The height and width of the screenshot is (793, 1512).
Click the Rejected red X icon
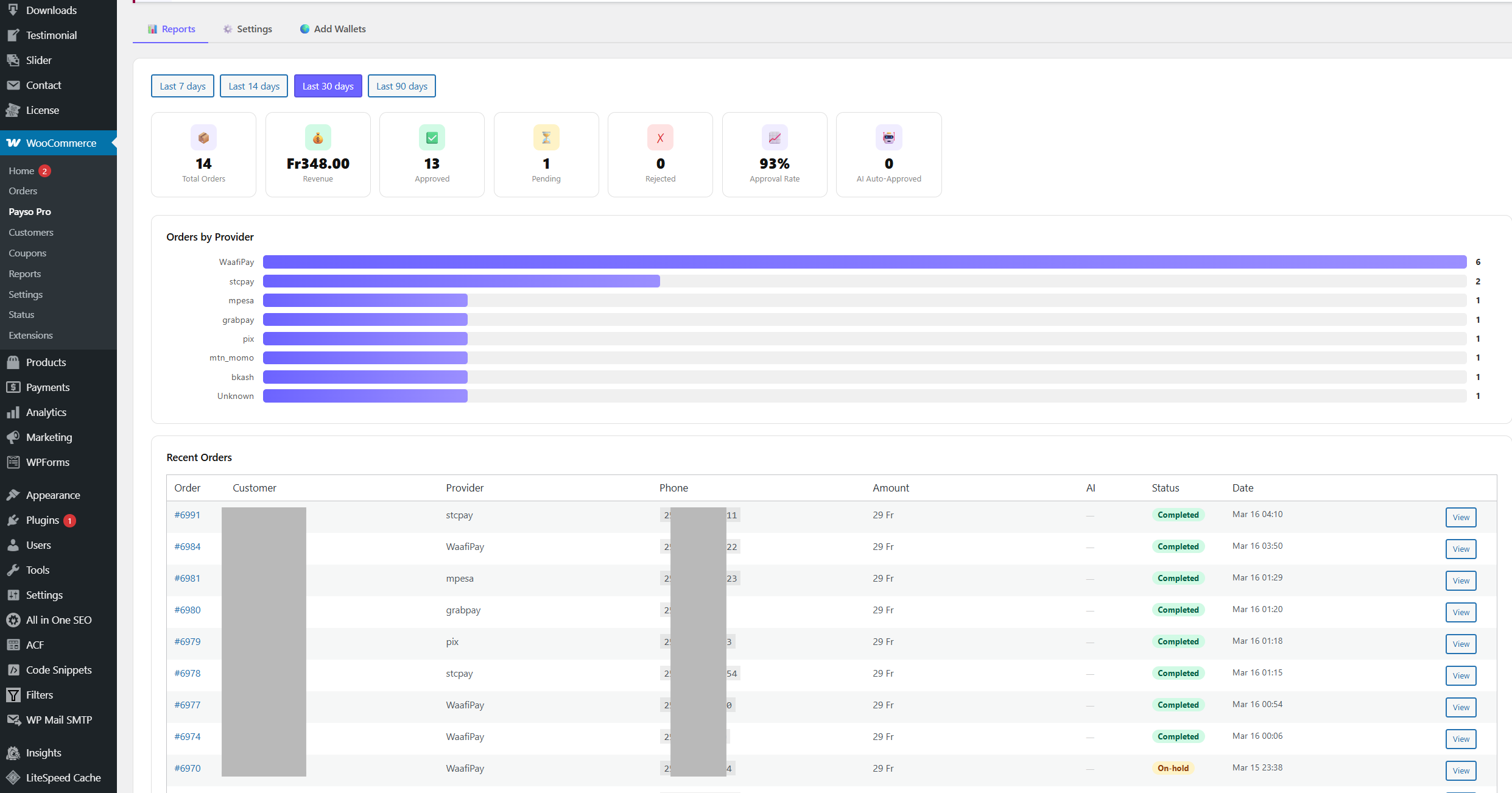(x=660, y=138)
